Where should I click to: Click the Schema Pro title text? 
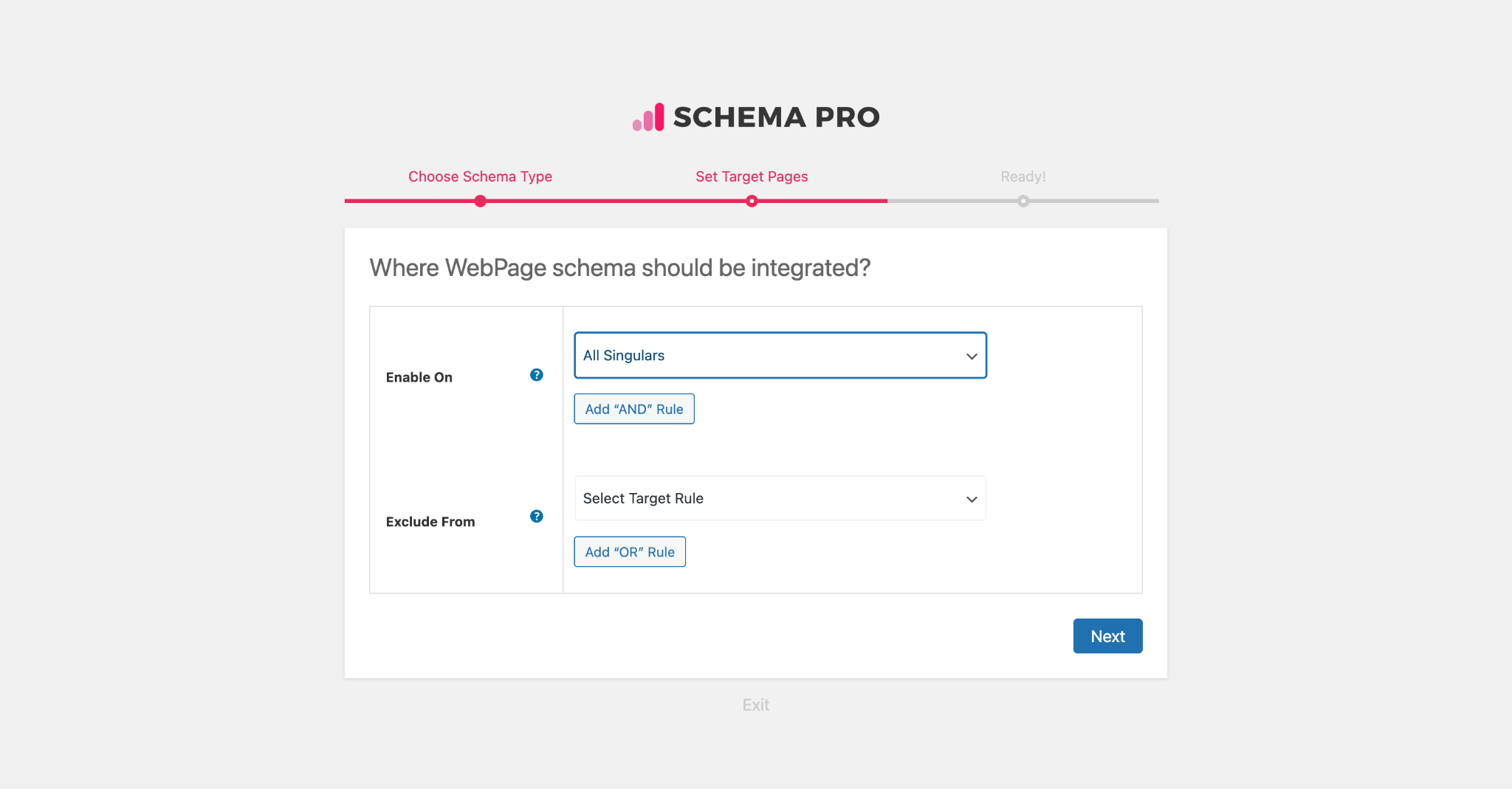776,117
